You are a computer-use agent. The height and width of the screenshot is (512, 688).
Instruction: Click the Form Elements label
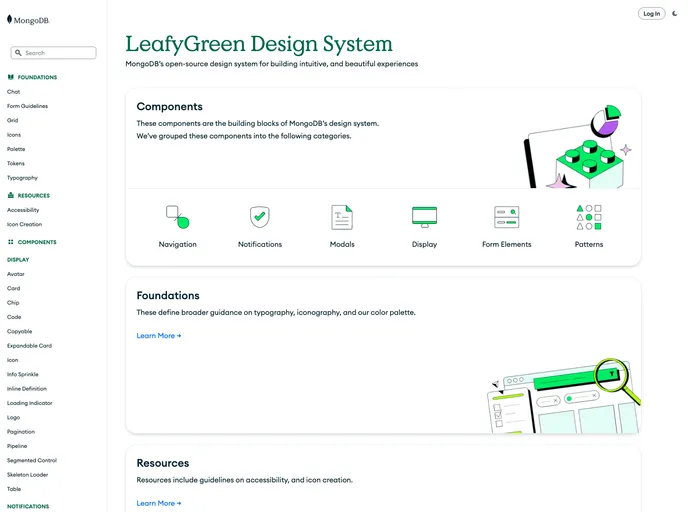coord(506,244)
